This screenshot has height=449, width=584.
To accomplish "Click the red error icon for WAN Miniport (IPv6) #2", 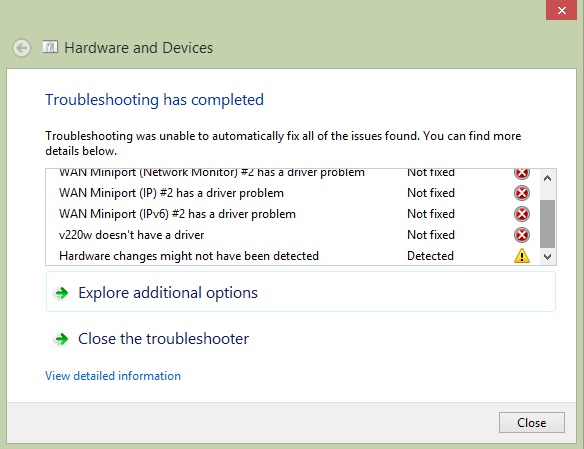I will pyautogui.click(x=521, y=214).
